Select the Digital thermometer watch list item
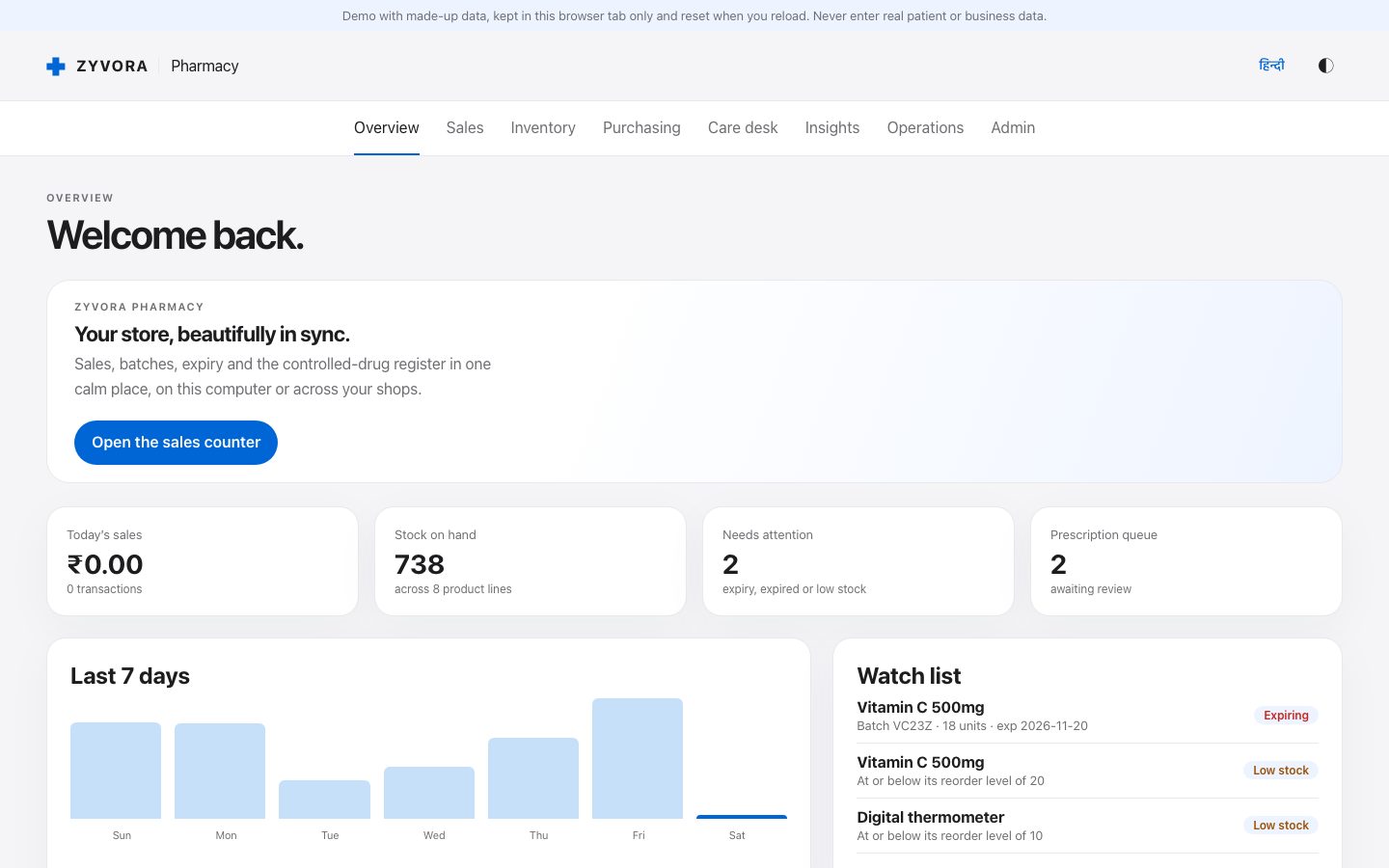Viewport: 1389px width, 868px height. [x=1088, y=826]
